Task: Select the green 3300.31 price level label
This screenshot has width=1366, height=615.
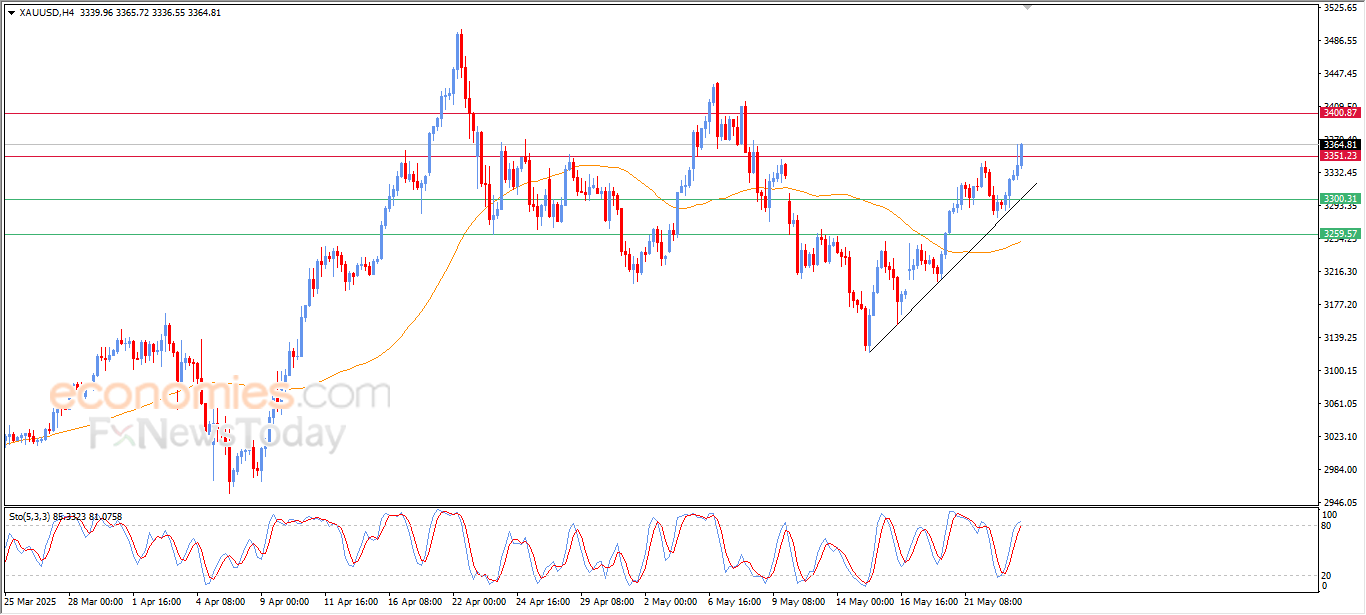Action: click(1339, 199)
